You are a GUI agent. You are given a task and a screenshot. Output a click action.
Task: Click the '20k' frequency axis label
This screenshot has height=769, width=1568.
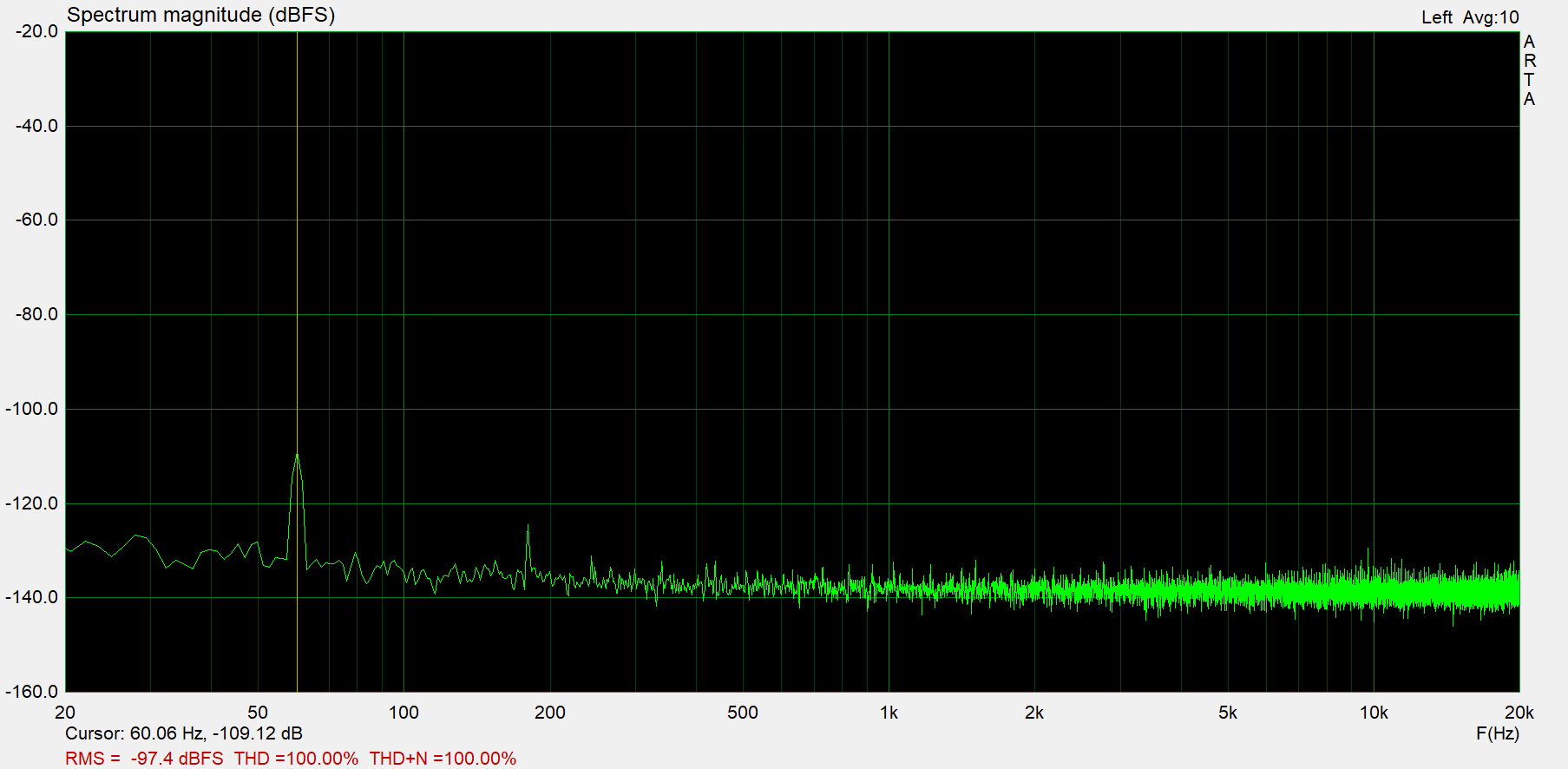coord(1519,713)
